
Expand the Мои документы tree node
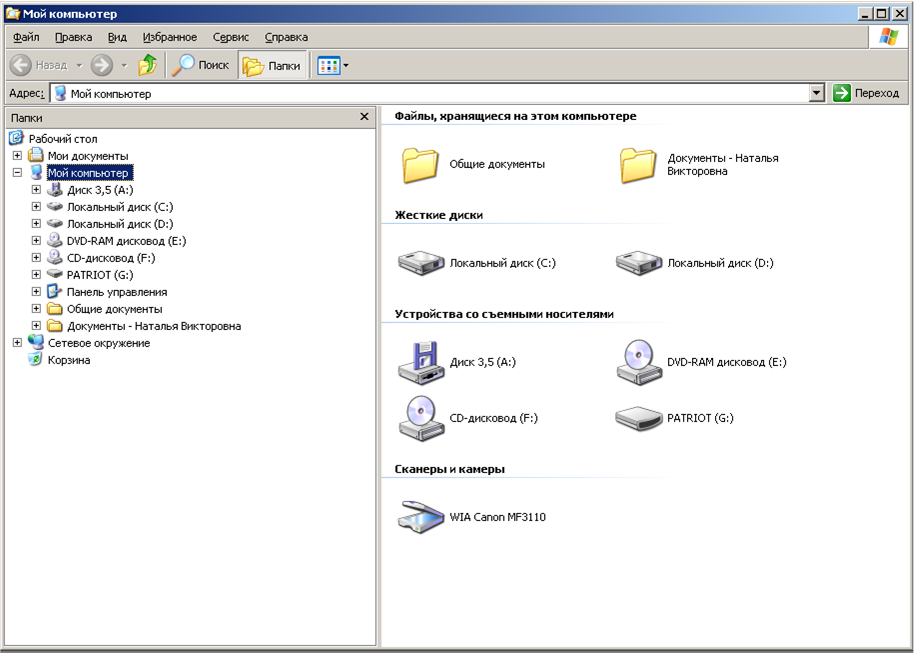17,156
